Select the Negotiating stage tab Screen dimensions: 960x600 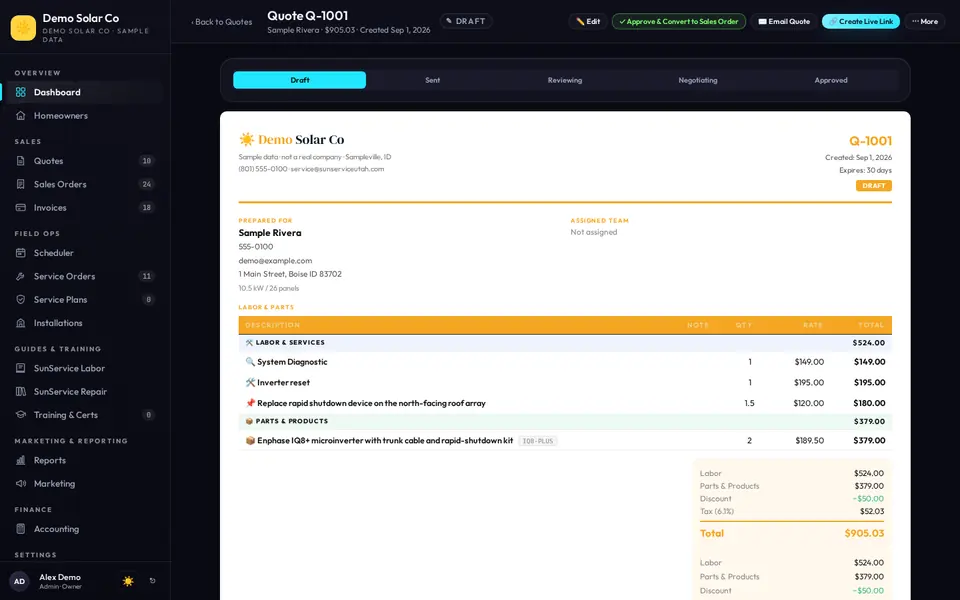coord(697,80)
